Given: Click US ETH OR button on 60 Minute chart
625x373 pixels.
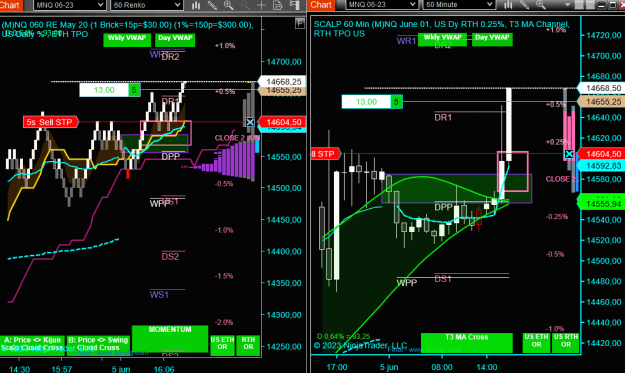Looking at the screenshot, I should coord(536,343).
